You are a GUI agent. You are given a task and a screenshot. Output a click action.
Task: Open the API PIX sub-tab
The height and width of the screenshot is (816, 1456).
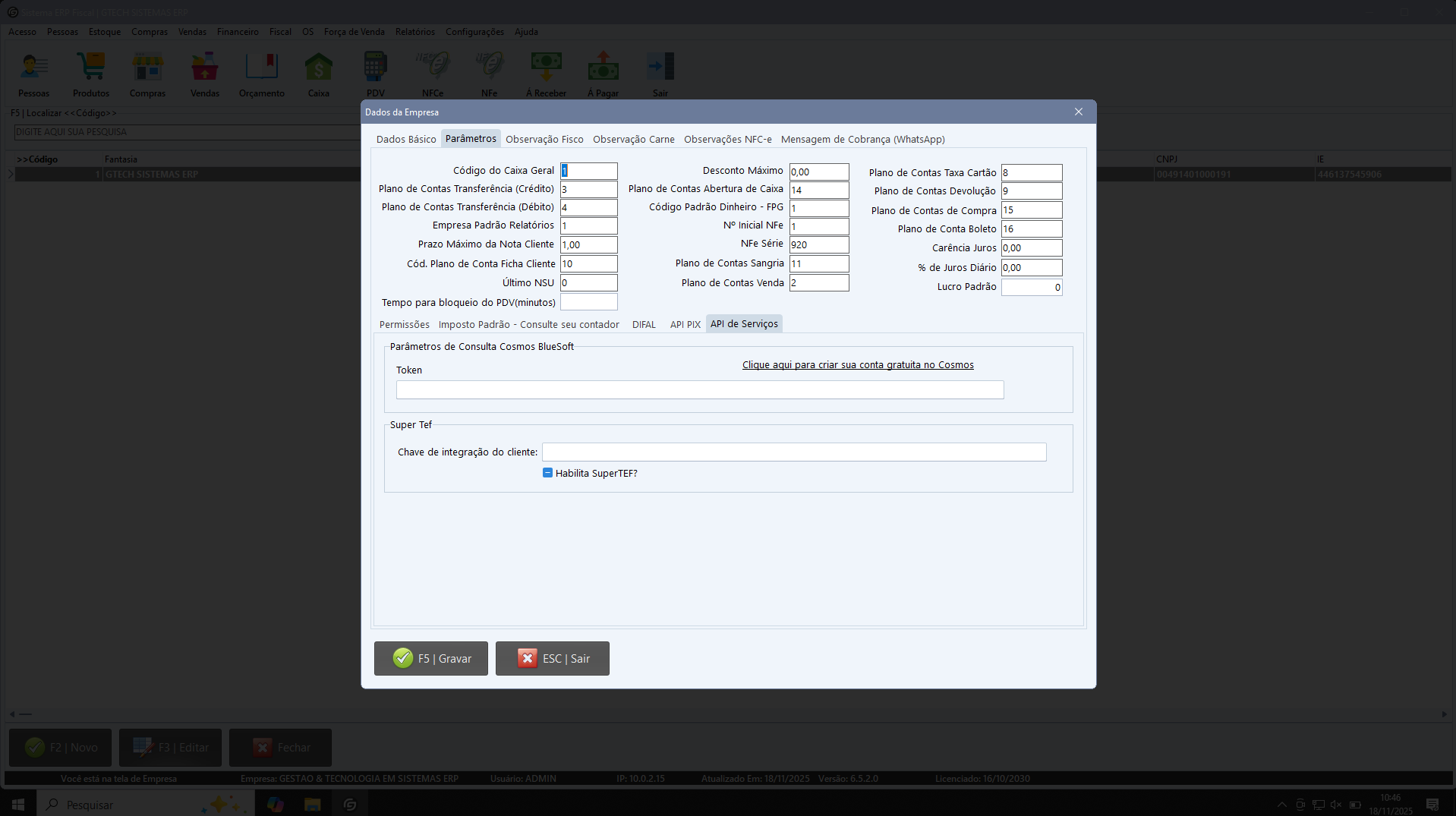[x=685, y=324]
